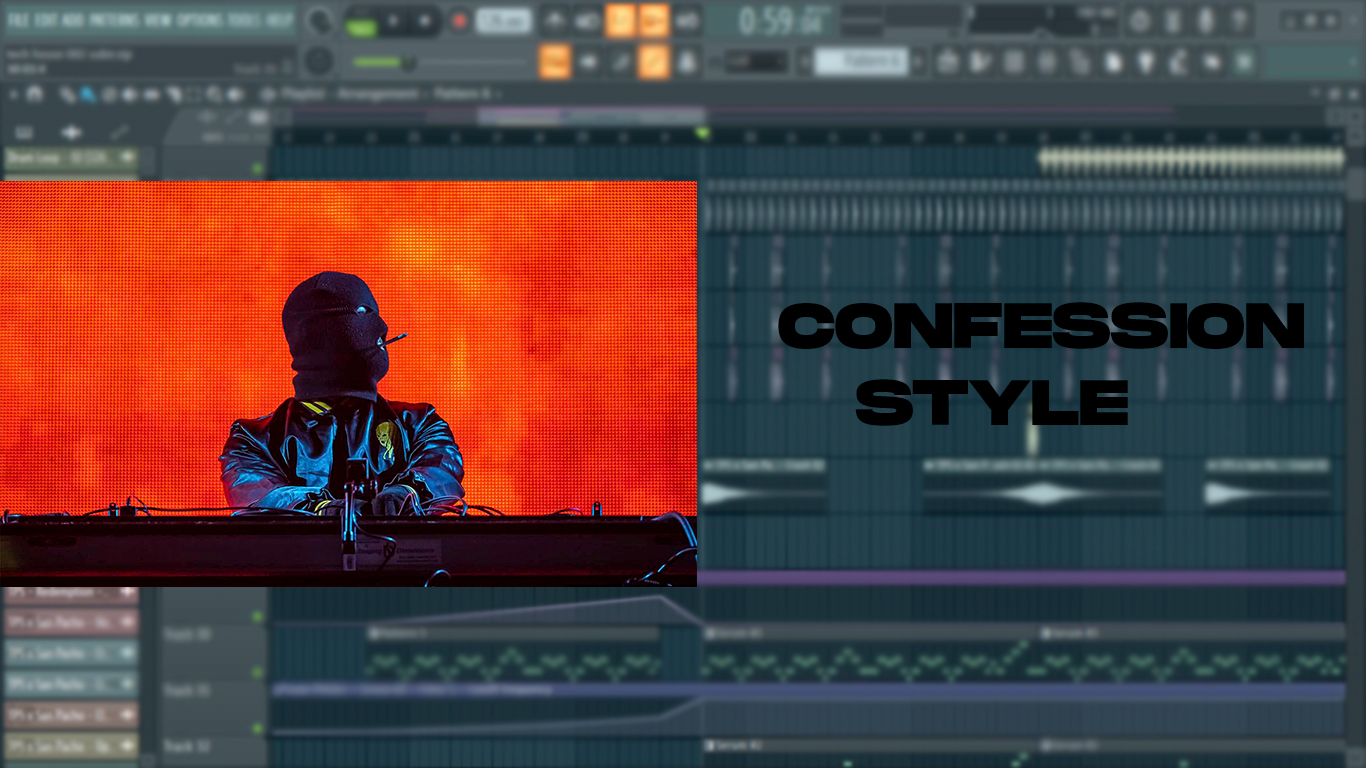
Task: Open the OPTIONS menu
Action: tap(199, 20)
